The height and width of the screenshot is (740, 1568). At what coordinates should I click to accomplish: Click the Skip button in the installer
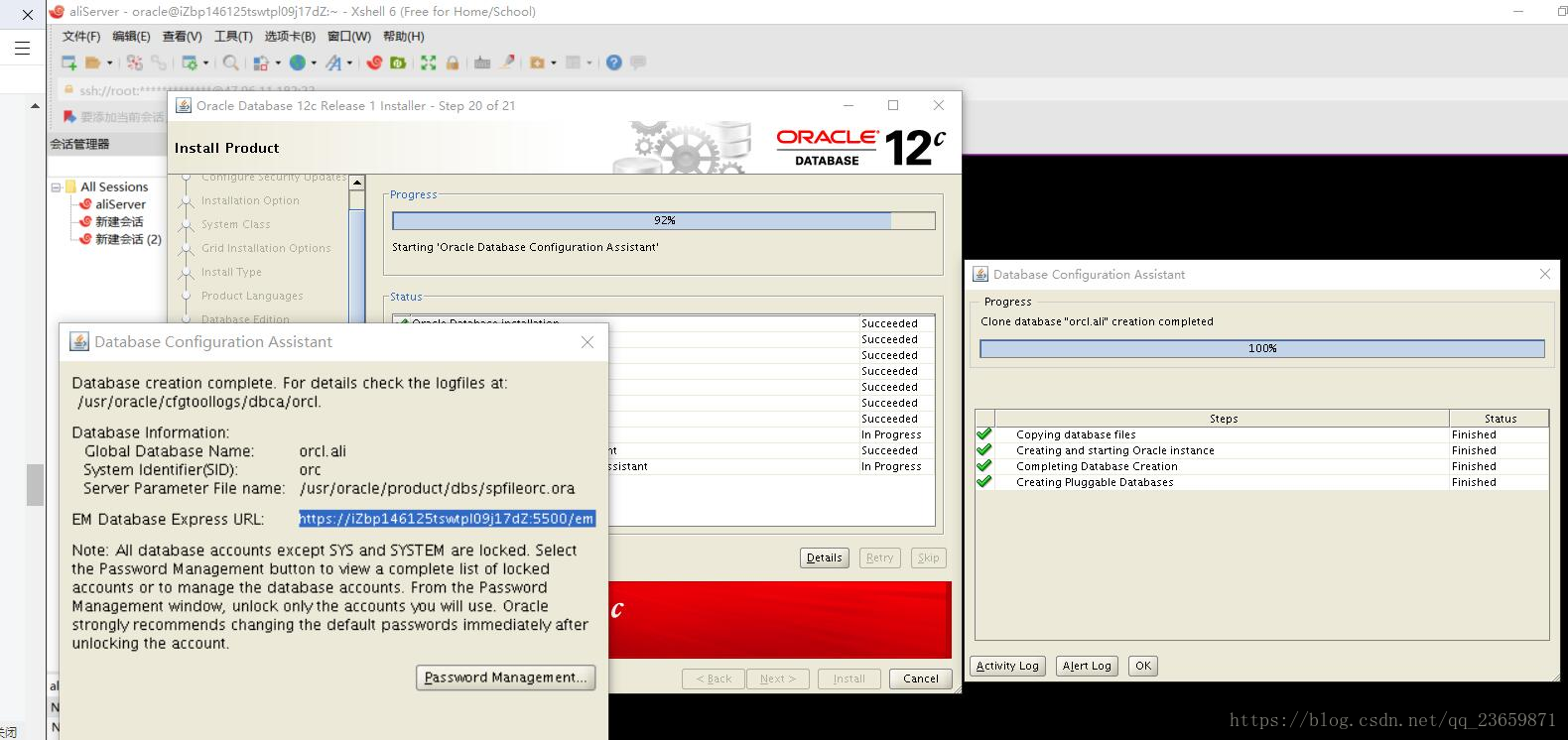[929, 557]
